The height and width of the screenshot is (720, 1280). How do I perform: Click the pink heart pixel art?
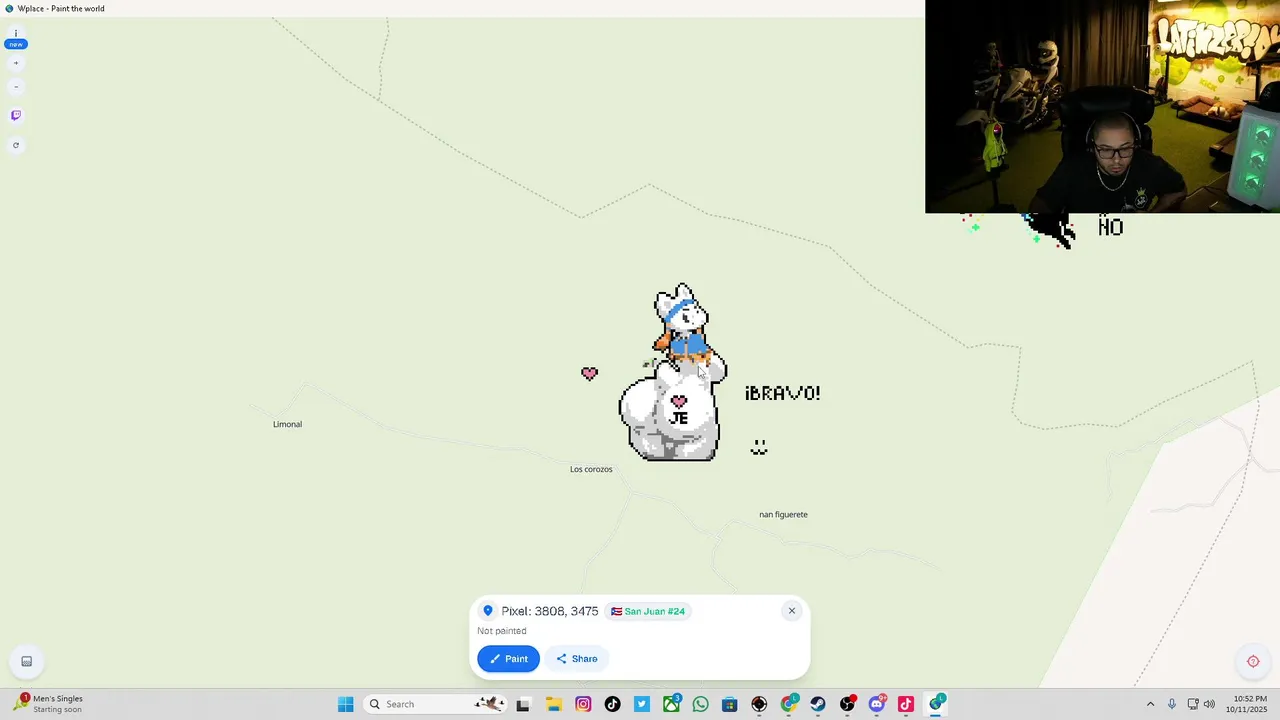pyautogui.click(x=589, y=373)
